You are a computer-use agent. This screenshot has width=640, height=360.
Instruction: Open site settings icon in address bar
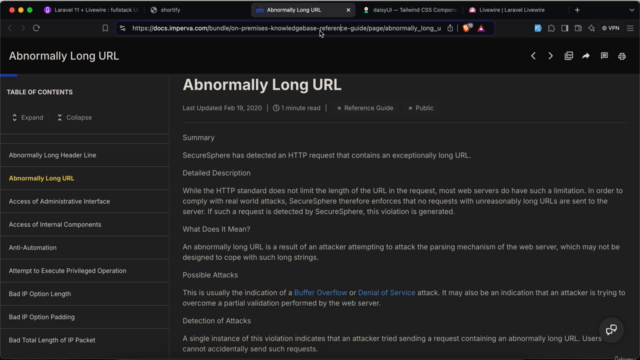pyautogui.click(x=122, y=28)
